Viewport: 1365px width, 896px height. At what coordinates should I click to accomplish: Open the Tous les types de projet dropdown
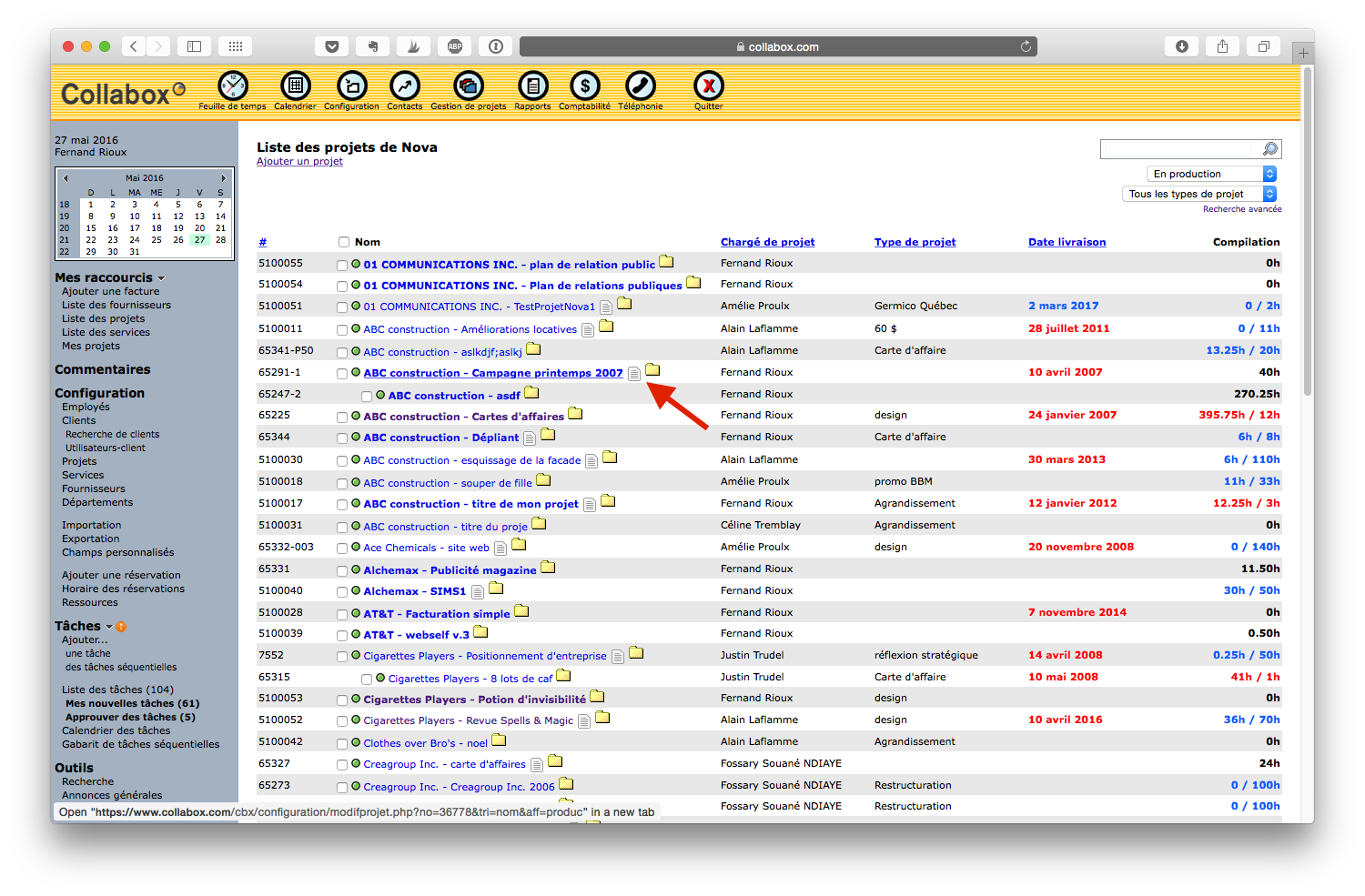pos(1197,193)
